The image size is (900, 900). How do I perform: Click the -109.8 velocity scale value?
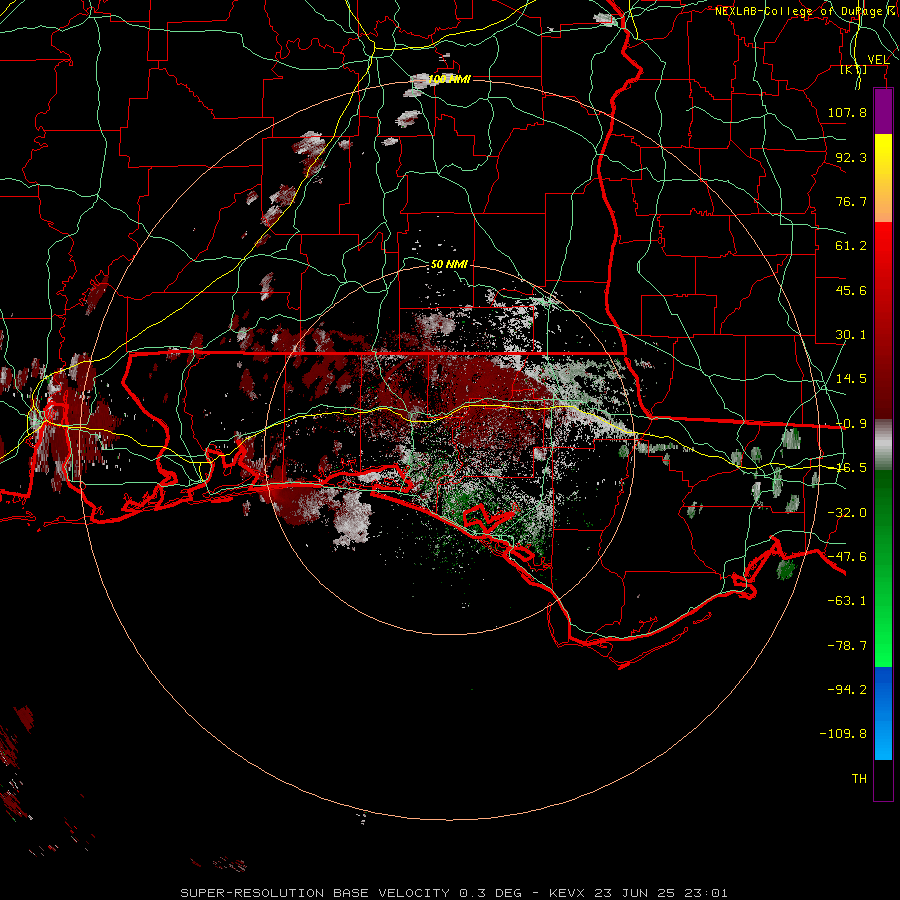point(843,734)
